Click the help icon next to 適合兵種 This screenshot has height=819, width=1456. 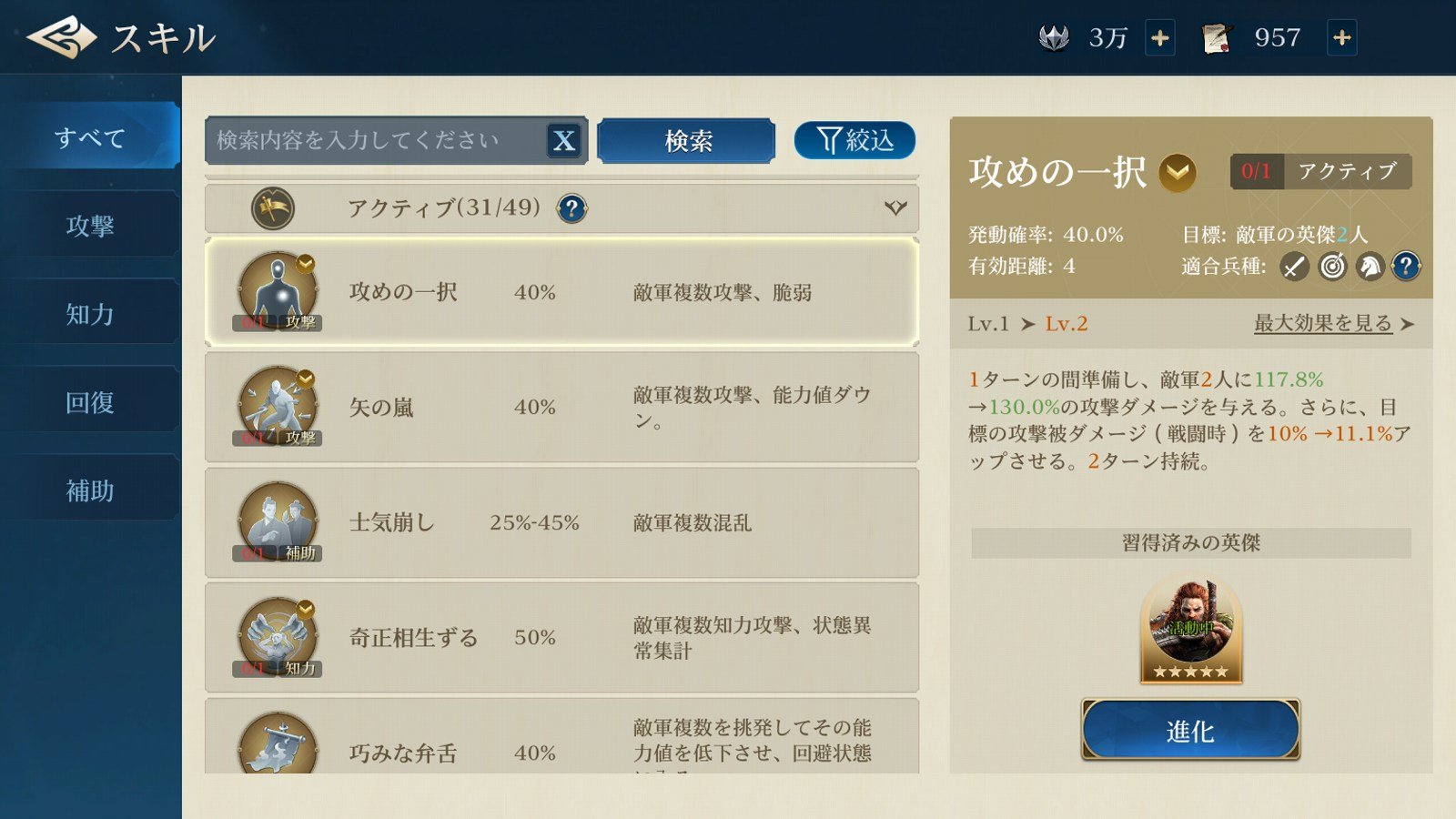[1406, 267]
